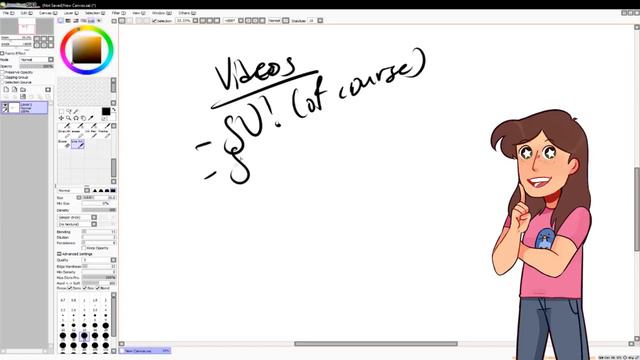
Task: Click the black foreground color swatch
Action: click(x=106, y=111)
